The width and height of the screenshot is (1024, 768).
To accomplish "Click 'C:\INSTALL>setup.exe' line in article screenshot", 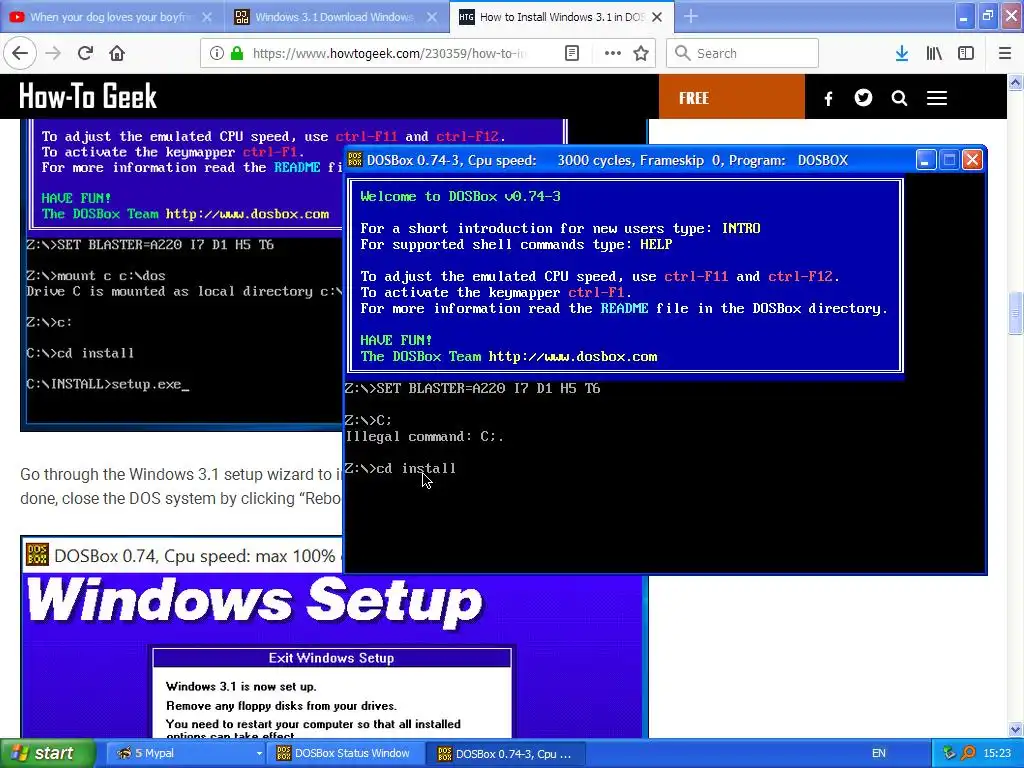I will 108,384.
